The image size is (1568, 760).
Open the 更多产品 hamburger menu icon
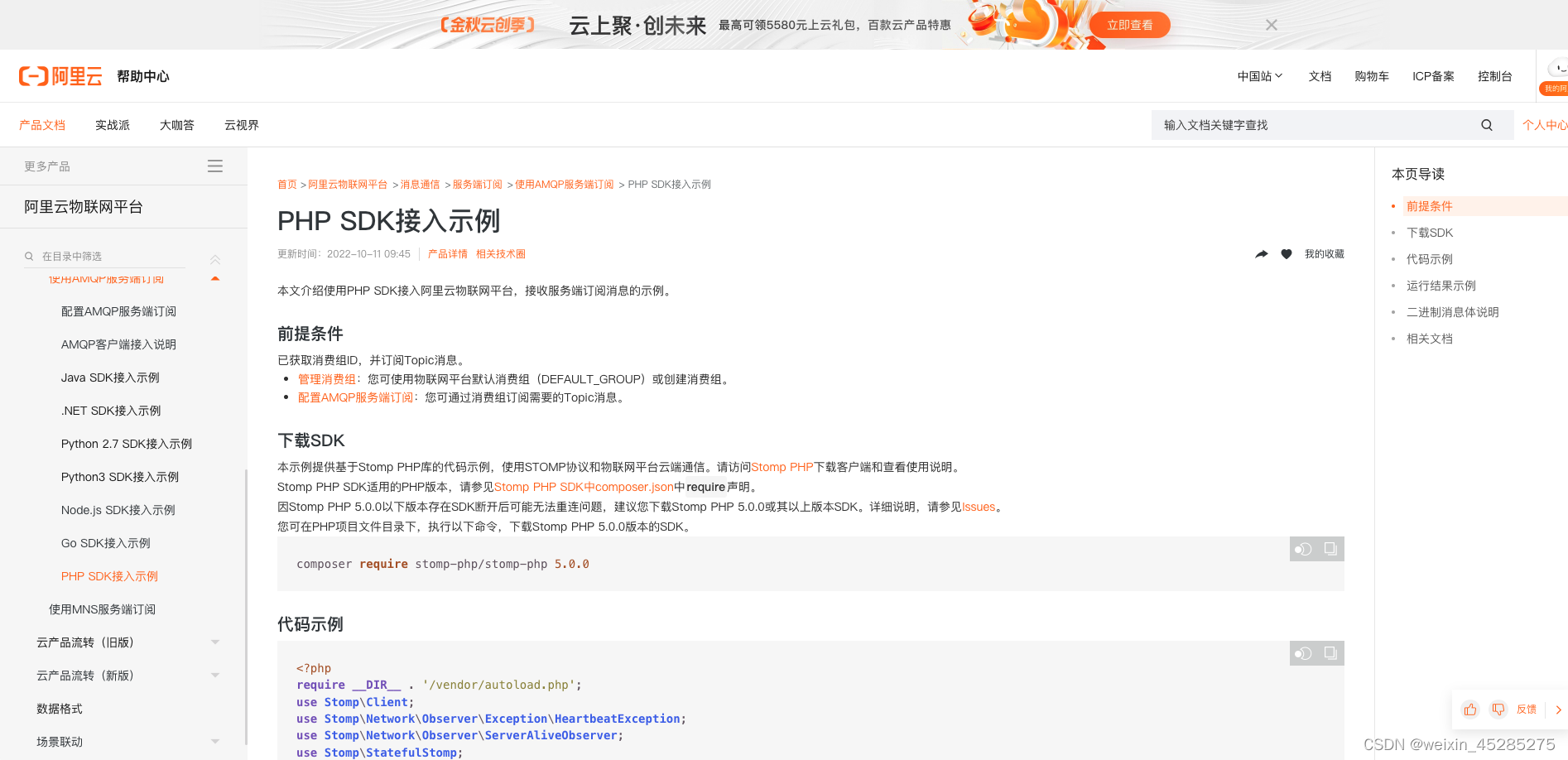pos(215,166)
